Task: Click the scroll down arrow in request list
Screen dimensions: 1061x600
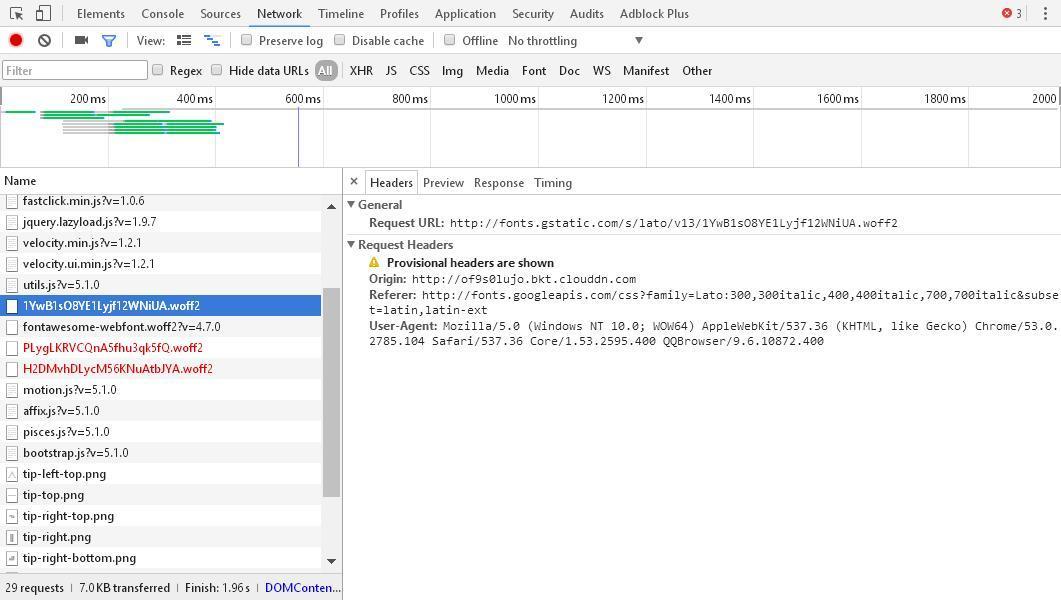Action: [331, 561]
